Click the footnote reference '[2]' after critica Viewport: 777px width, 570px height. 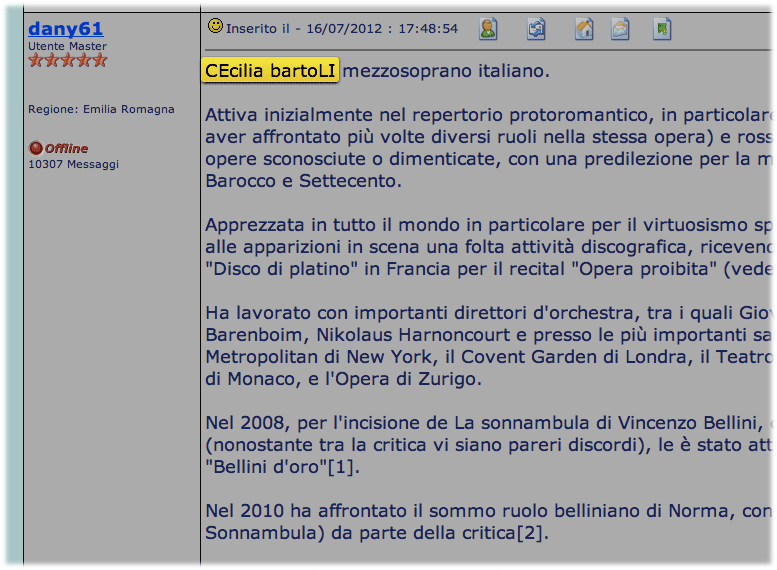point(532,533)
